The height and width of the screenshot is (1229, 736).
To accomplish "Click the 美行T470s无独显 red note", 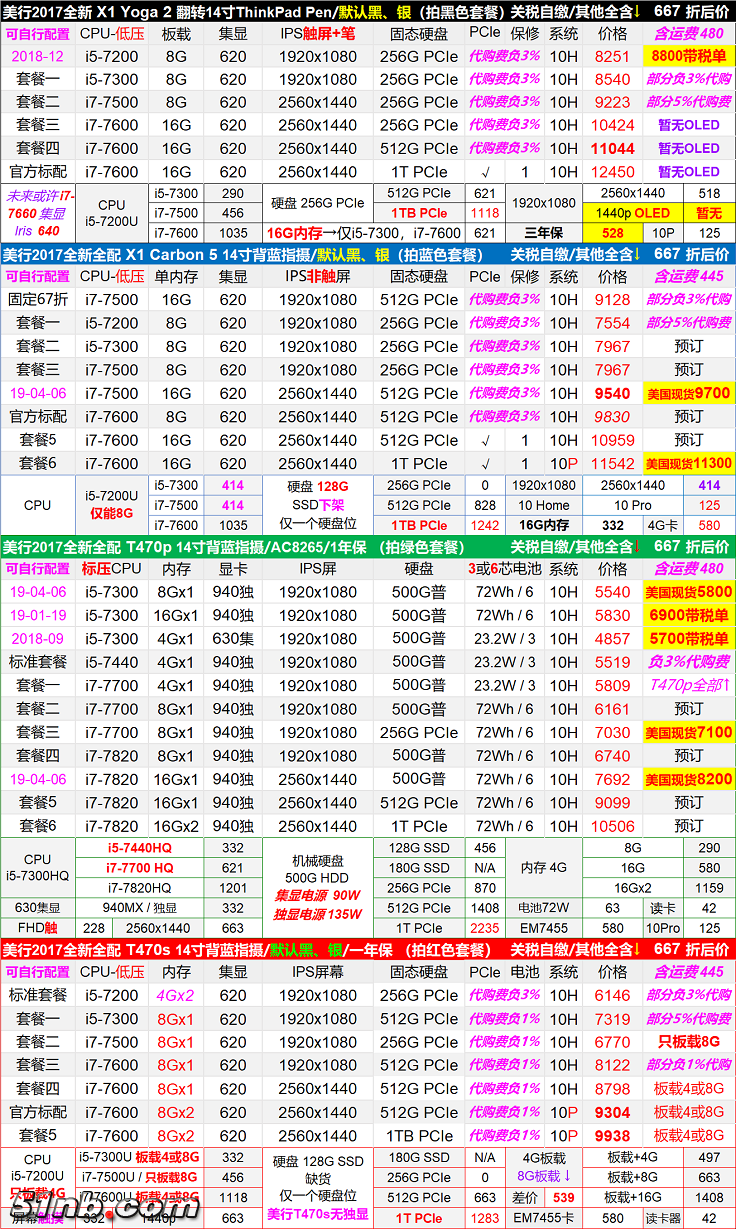I will click(318, 1215).
